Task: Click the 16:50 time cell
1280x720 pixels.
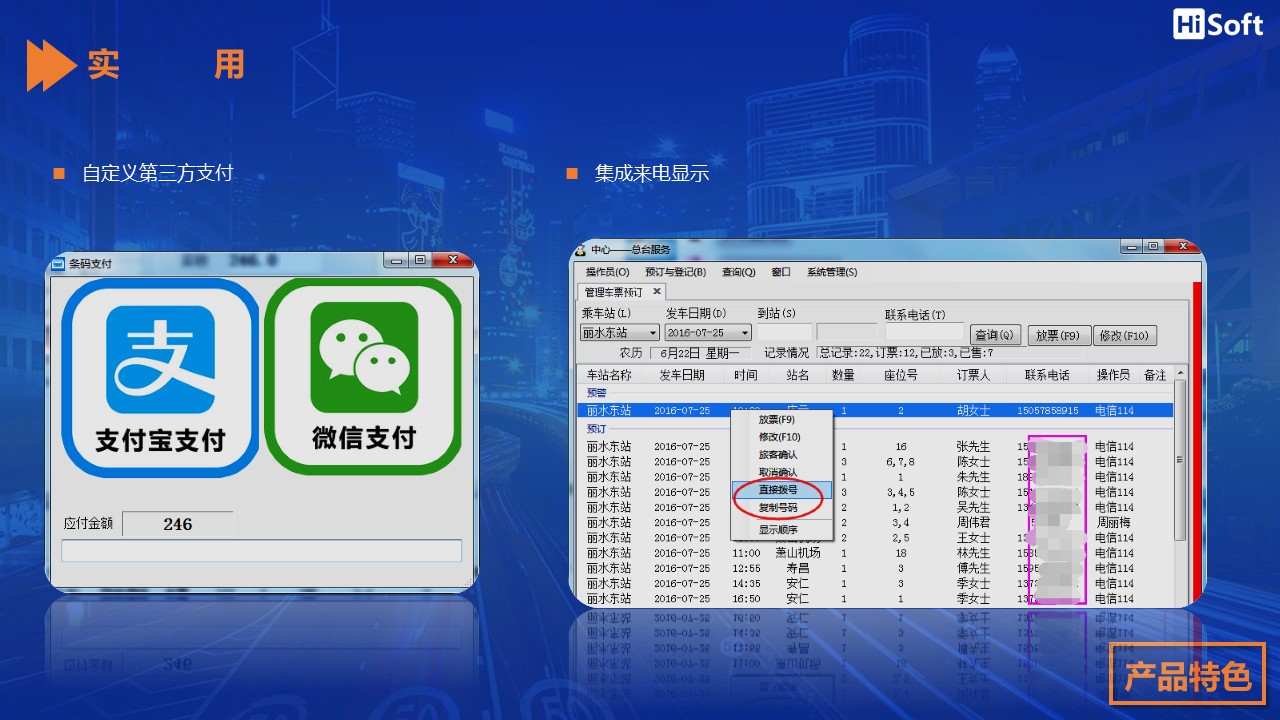Action: (x=746, y=599)
